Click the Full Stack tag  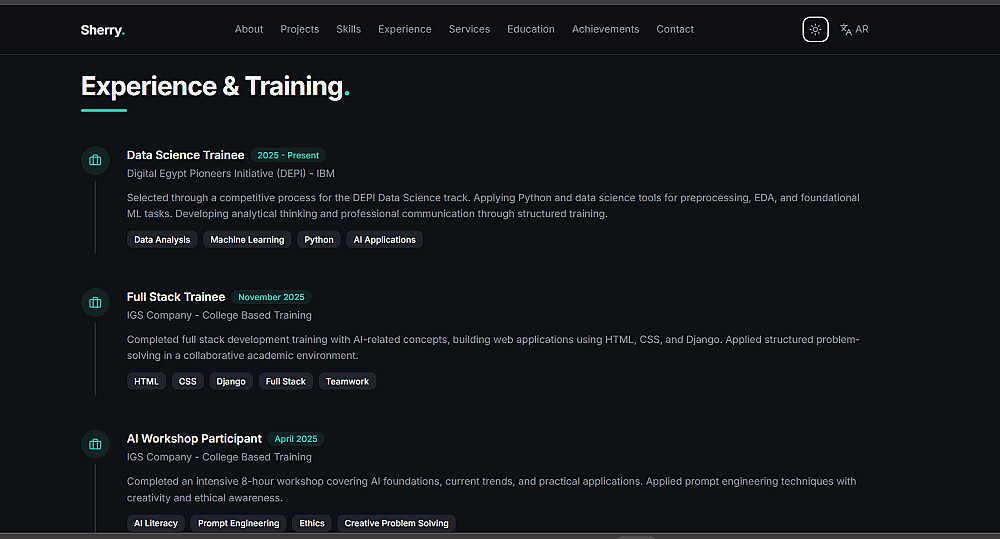[x=286, y=381]
